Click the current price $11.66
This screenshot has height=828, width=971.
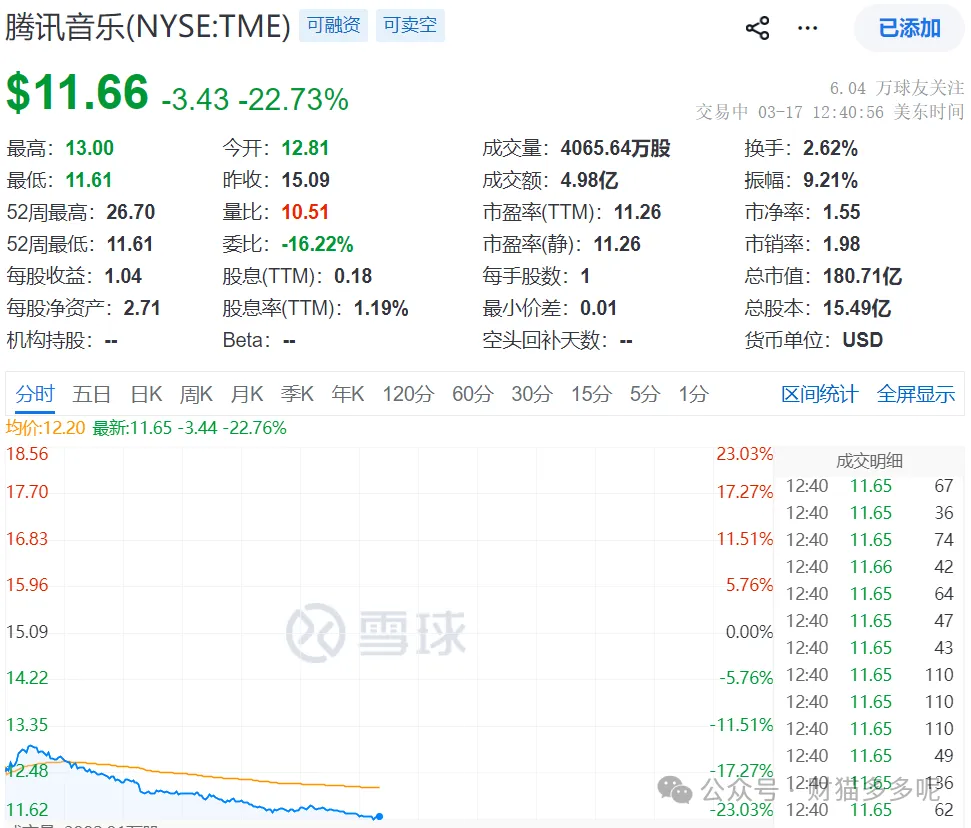(x=77, y=92)
